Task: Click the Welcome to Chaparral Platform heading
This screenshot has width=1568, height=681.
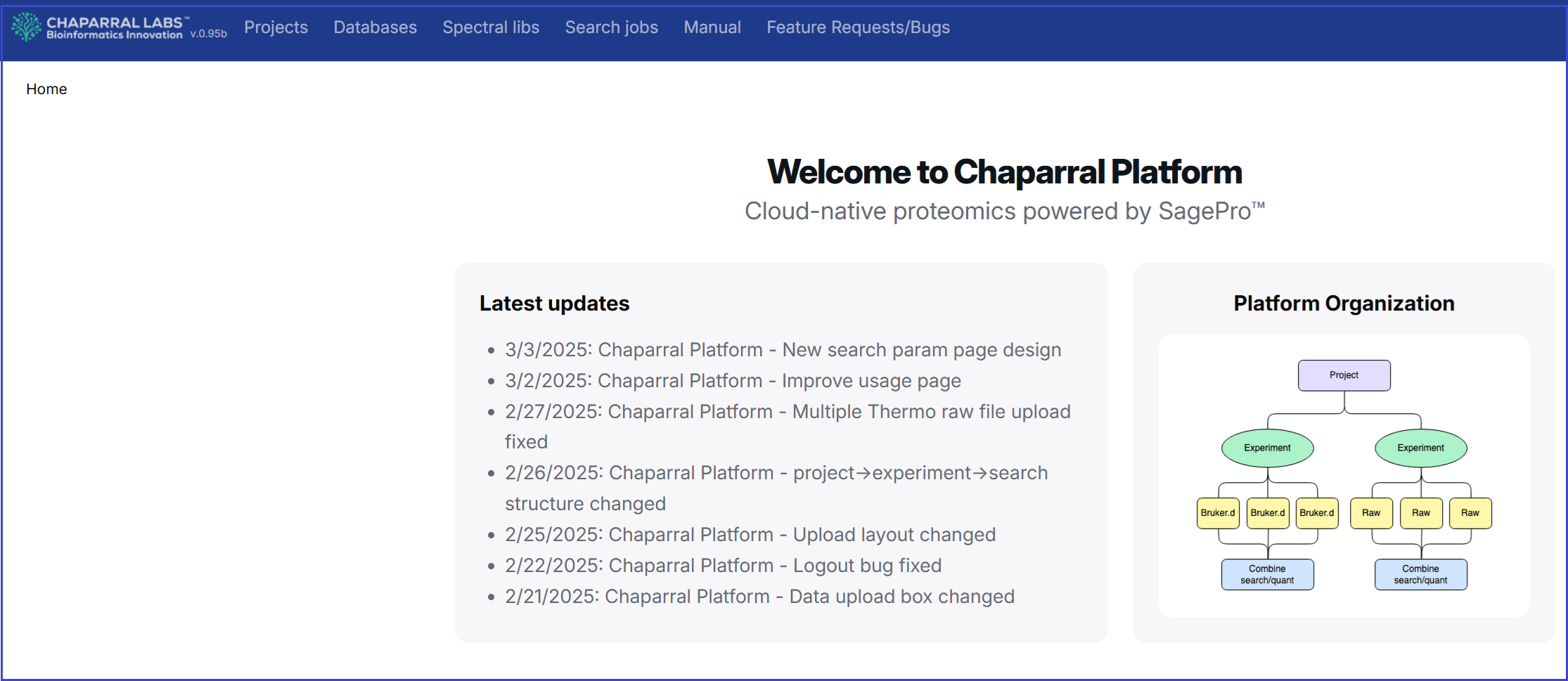Action: [1004, 172]
